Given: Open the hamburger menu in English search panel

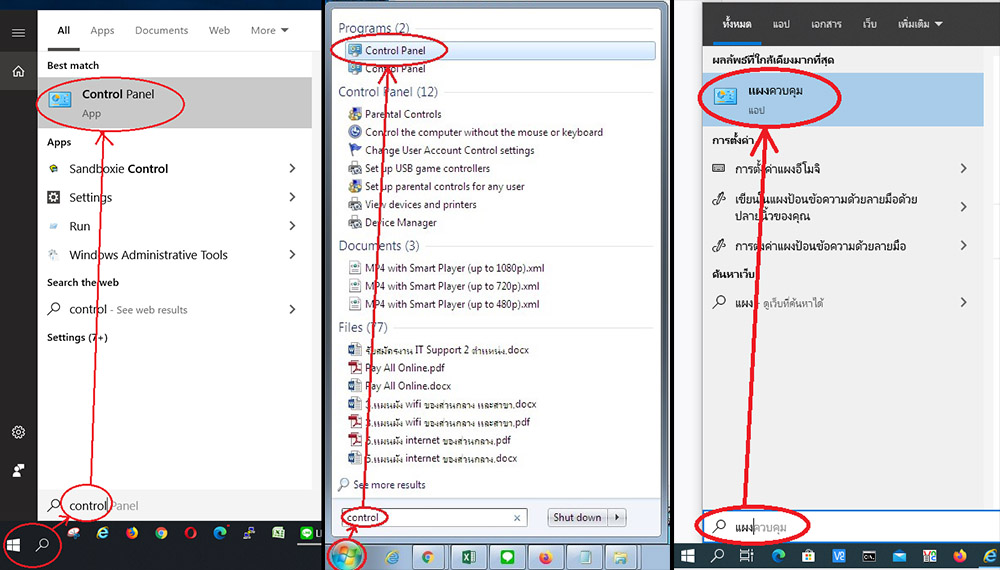Looking at the screenshot, I should coord(18,33).
